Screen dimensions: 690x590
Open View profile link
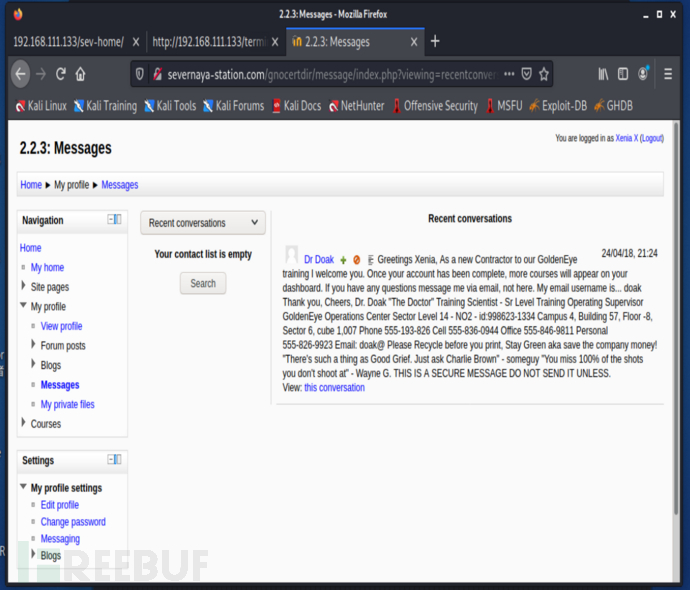click(x=62, y=326)
